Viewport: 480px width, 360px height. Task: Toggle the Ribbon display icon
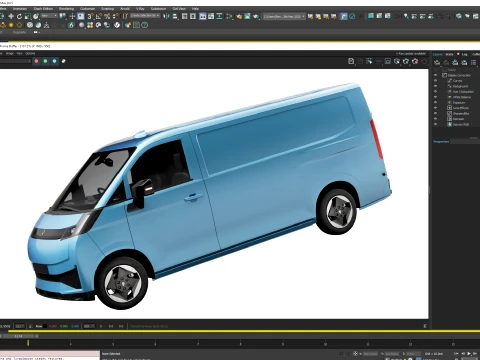(203, 16)
